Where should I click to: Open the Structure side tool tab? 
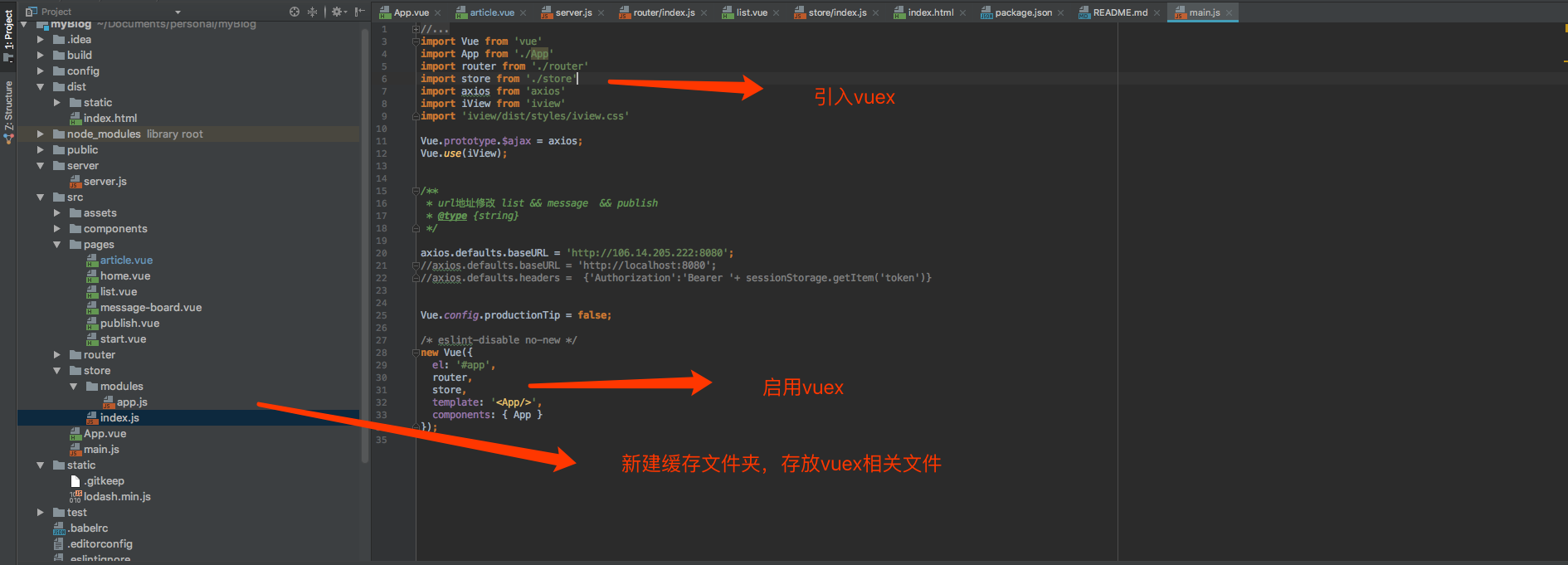(8, 112)
